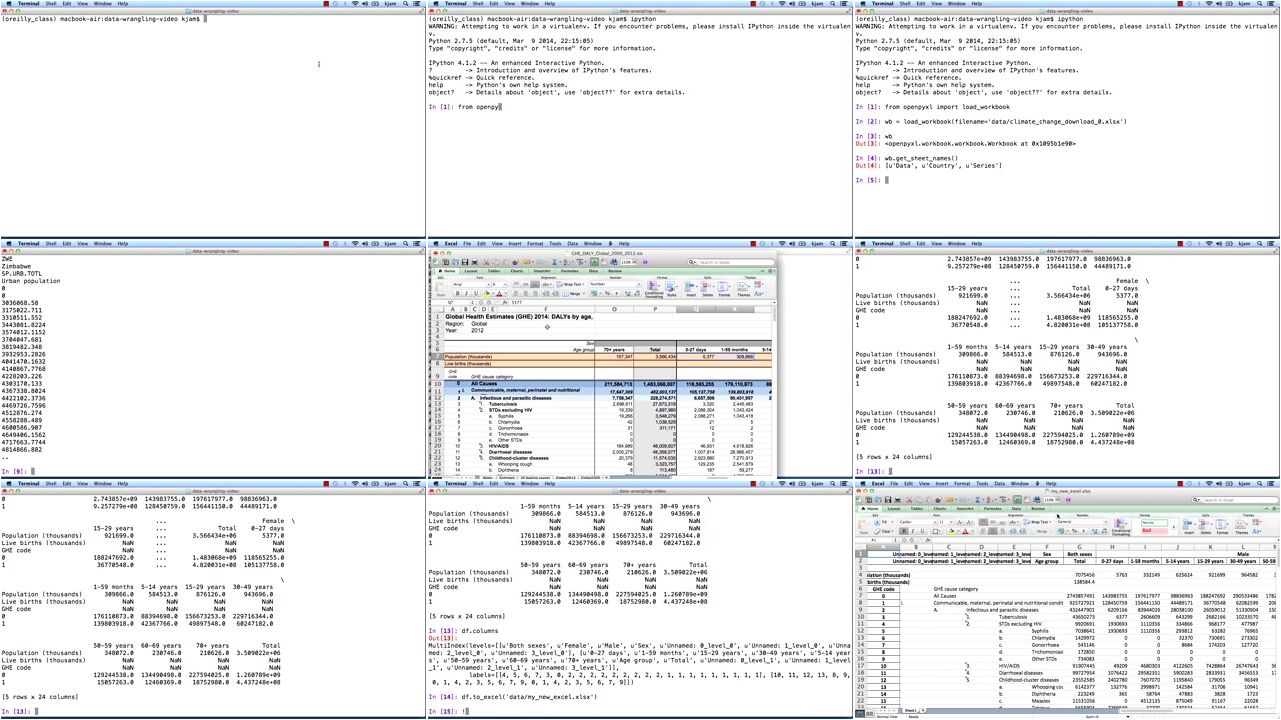Viewport: 1281px width, 720px height.
Task: Click Themes icon in my_new_excel.xlsx ribbon
Action: coord(1241,526)
